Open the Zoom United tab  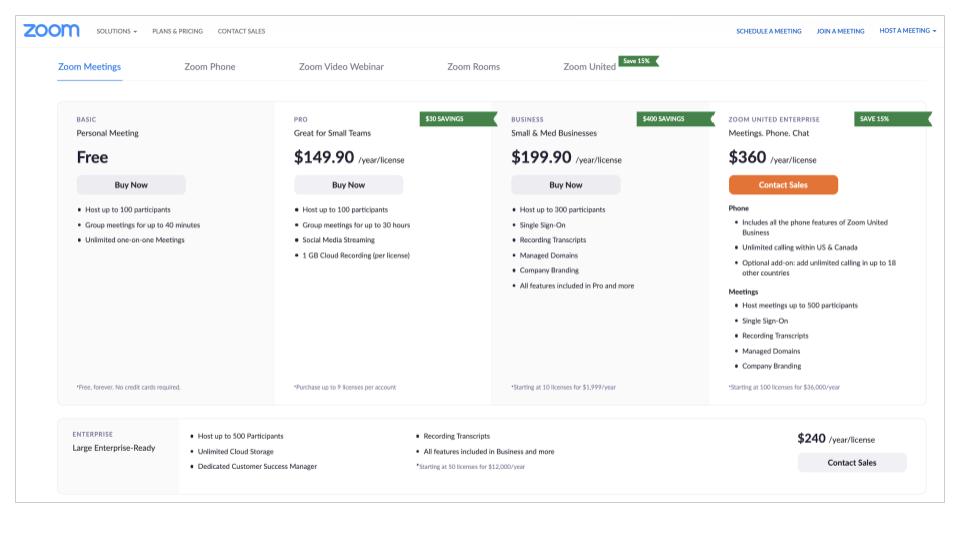[x=589, y=67]
